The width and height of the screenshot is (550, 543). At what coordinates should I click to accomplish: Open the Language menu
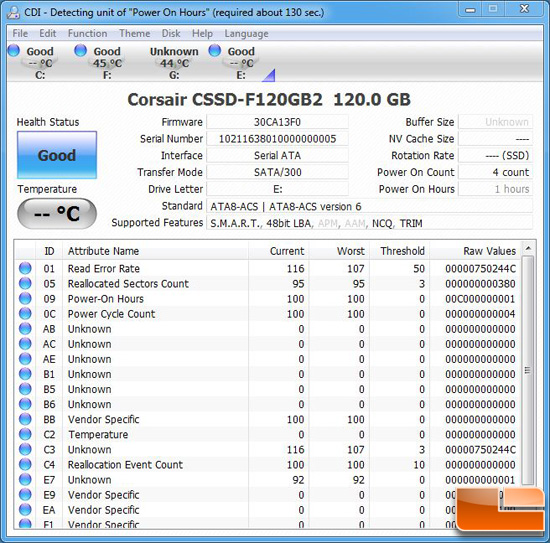tap(246, 33)
